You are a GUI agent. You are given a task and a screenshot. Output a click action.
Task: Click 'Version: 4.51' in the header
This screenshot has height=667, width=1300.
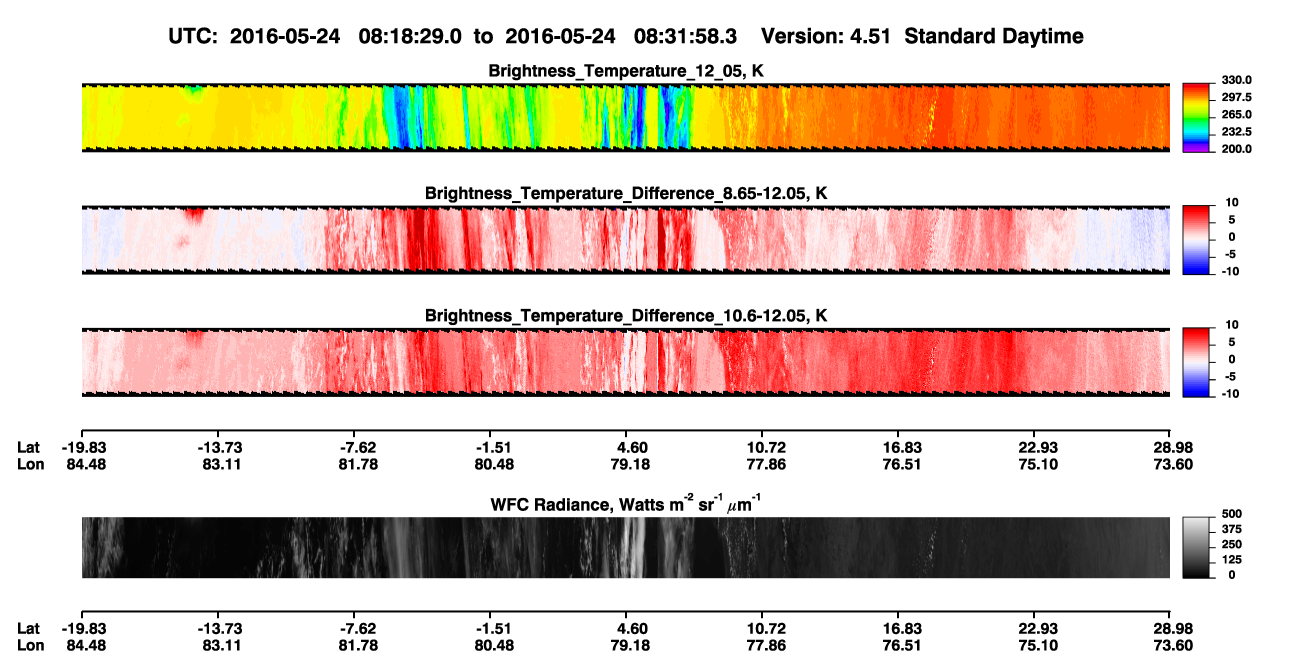[828, 36]
